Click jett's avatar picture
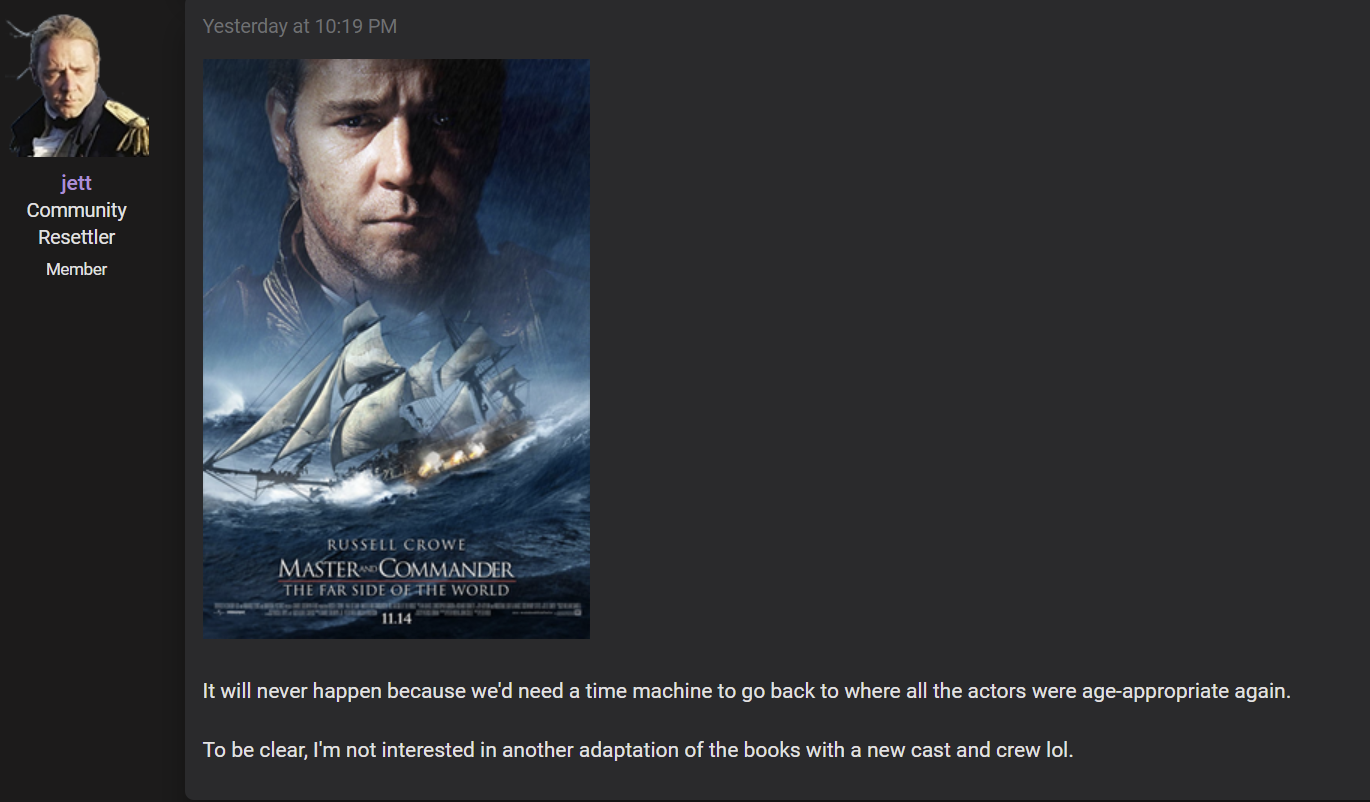This screenshot has width=1370, height=802. pos(78,85)
